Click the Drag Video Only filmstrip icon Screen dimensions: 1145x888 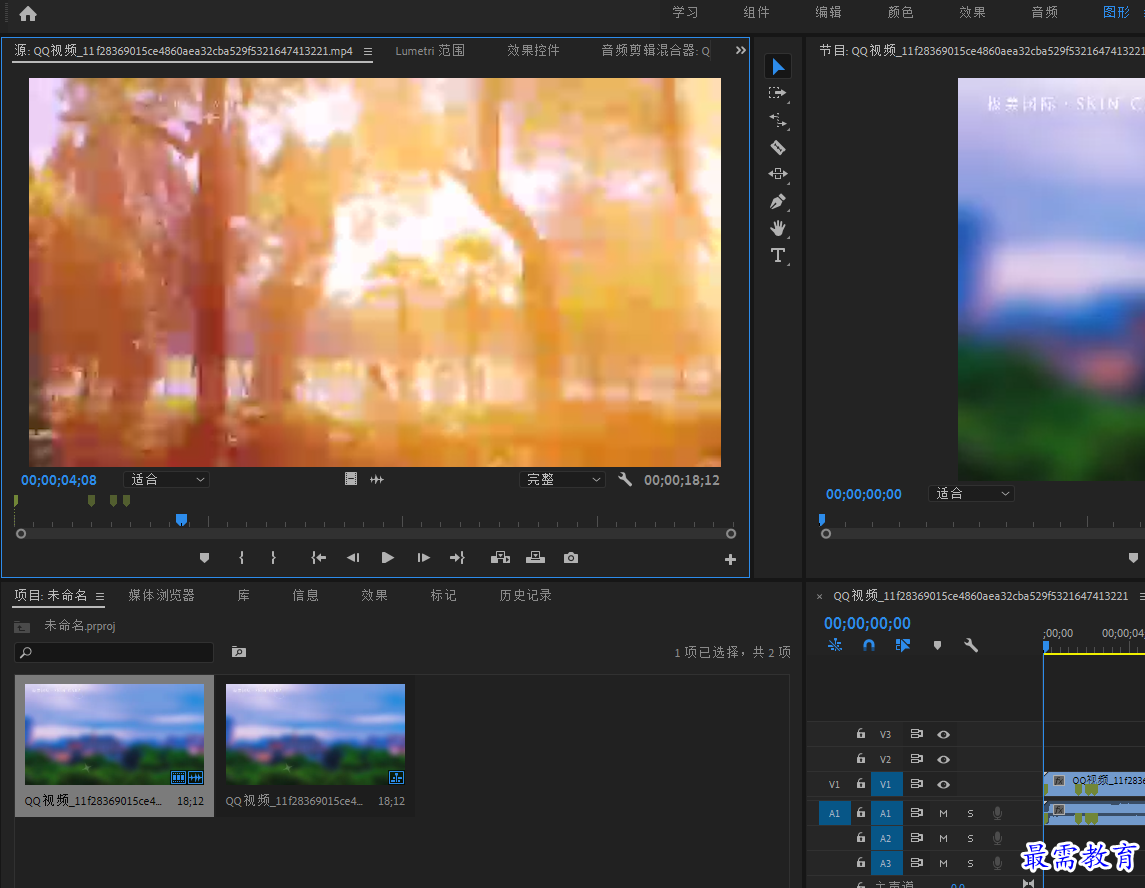[x=351, y=479]
